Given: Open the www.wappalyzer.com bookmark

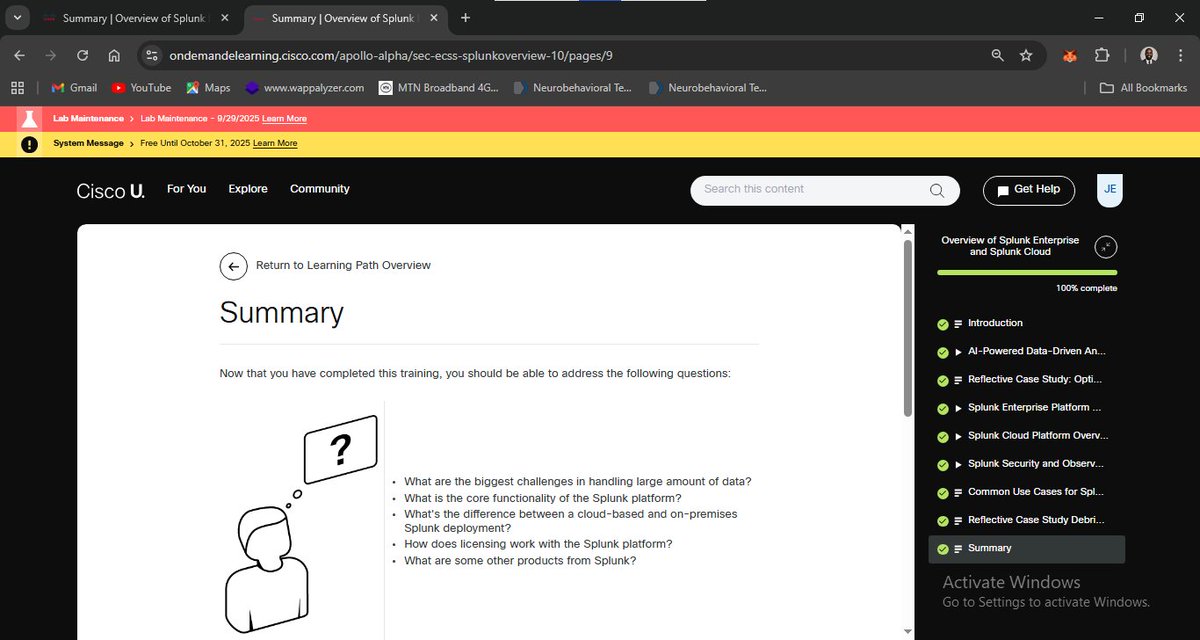Looking at the screenshot, I should (x=304, y=88).
